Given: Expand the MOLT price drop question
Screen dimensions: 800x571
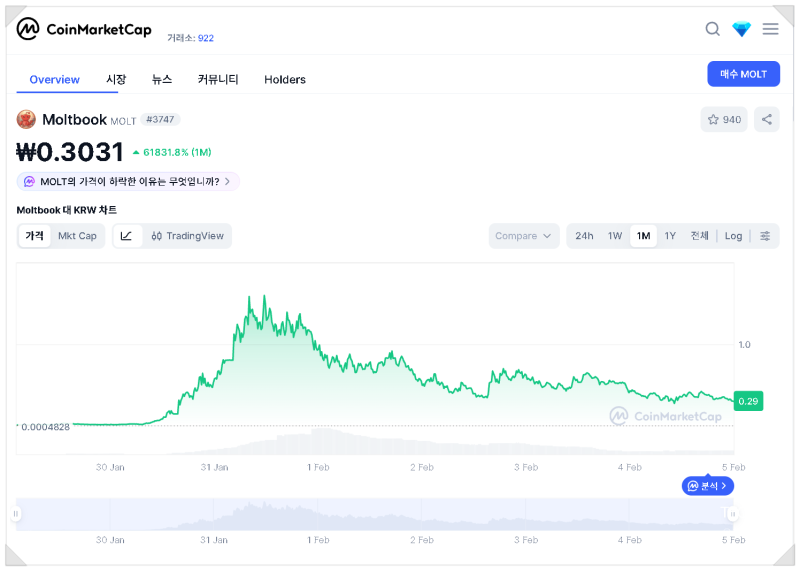Looking at the screenshot, I should [128, 182].
